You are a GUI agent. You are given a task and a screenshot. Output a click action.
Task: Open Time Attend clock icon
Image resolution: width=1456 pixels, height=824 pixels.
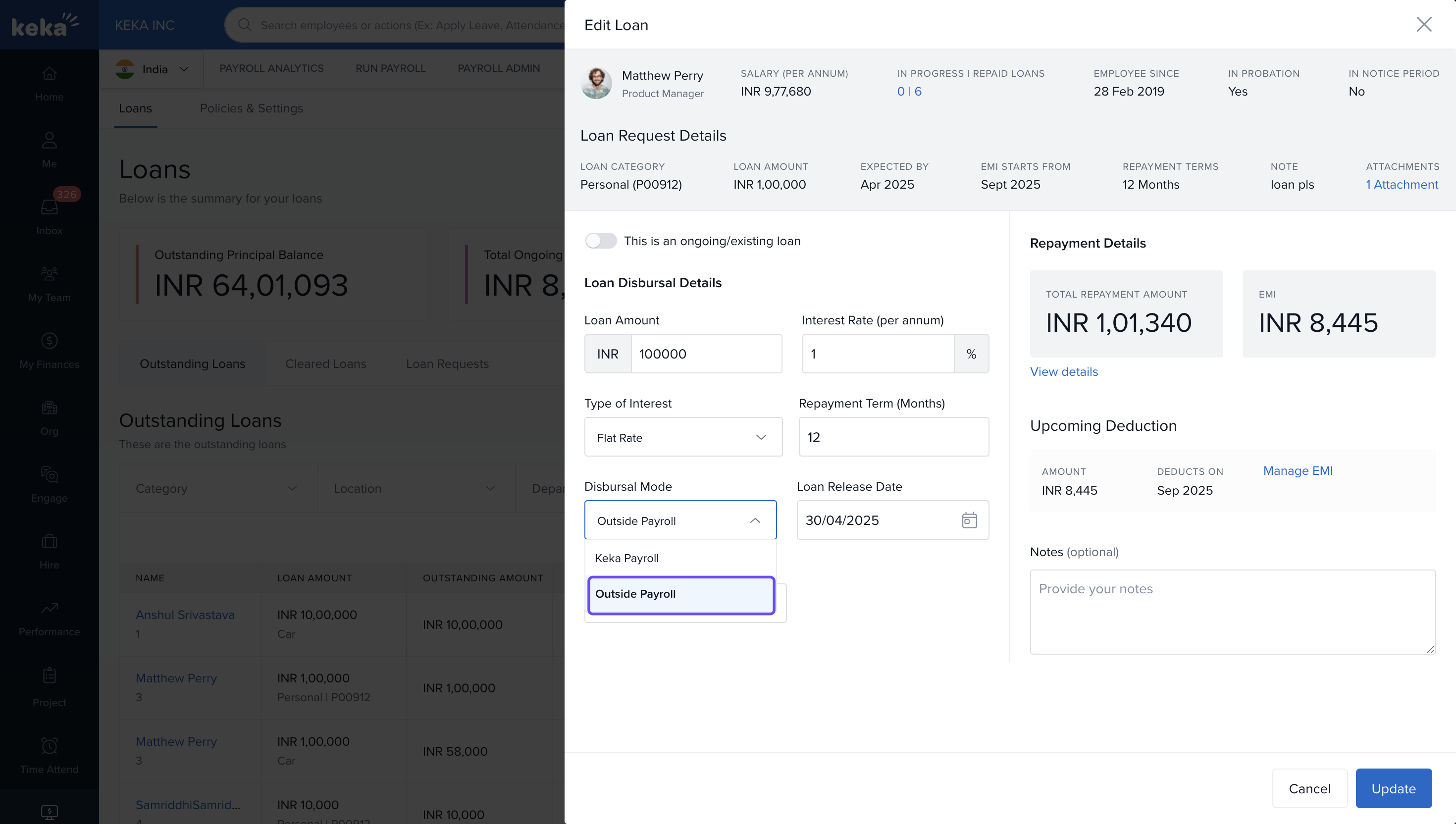click(x=49, y=746)
